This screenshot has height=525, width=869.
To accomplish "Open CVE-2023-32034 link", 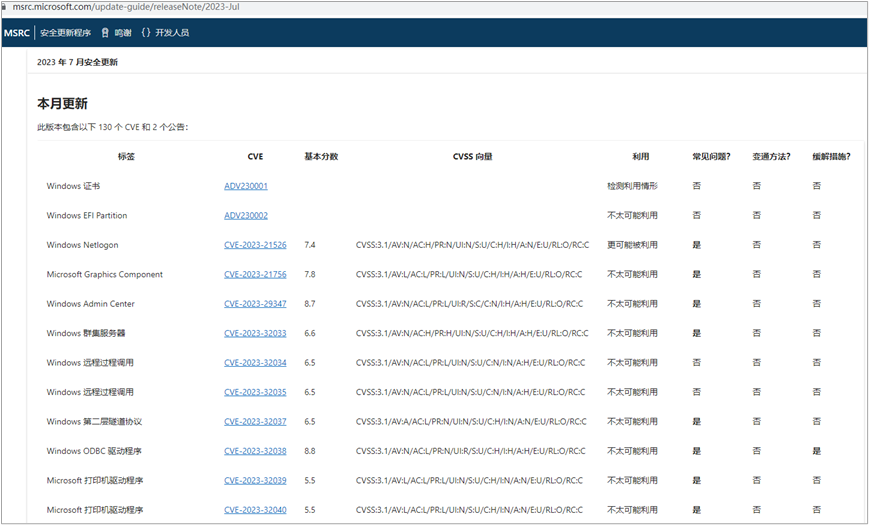I will pos(255,363).
